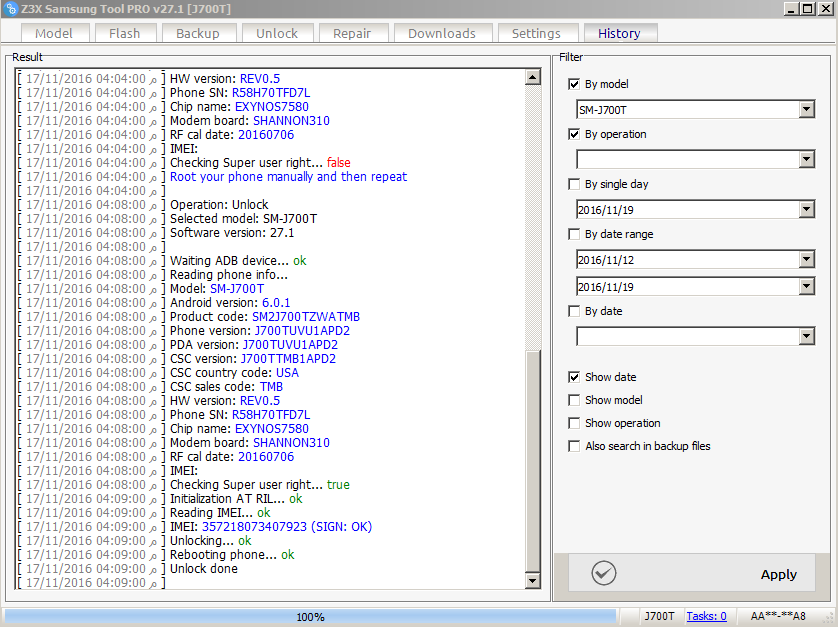The image size is (838, 627).
Task: Click the scroll-down arrow of the result log
Action: (x=532, y=580)
